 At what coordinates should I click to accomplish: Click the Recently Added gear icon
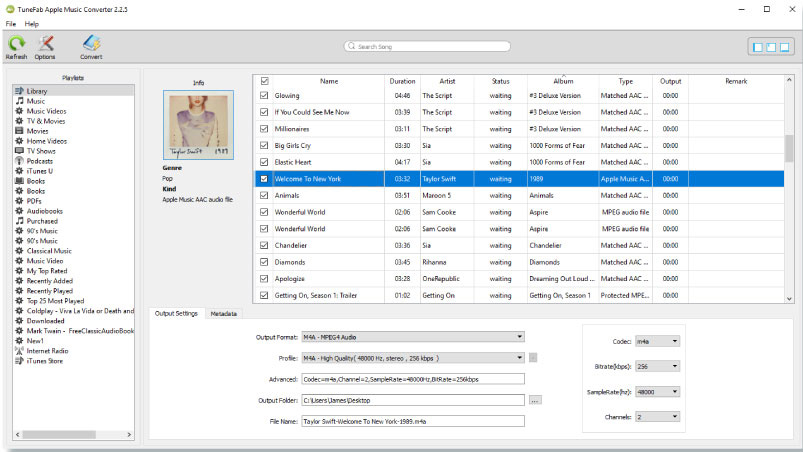pyautogui.click(x=19, y=281)
